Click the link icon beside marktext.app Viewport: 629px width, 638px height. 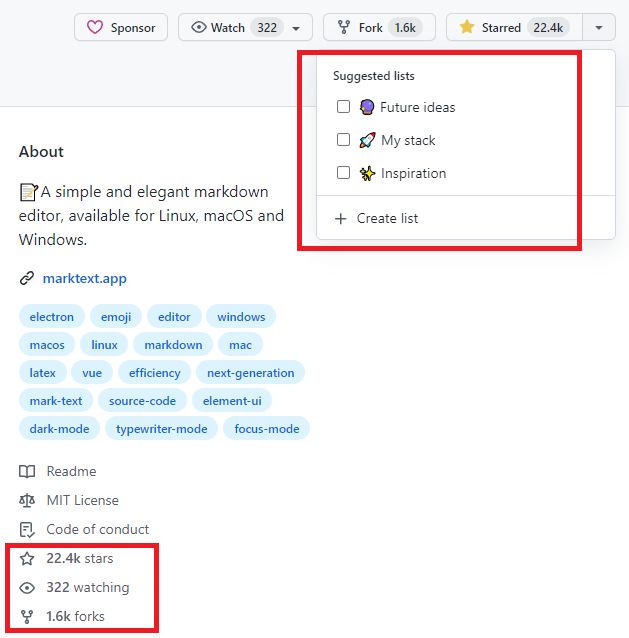coord(27,279)
